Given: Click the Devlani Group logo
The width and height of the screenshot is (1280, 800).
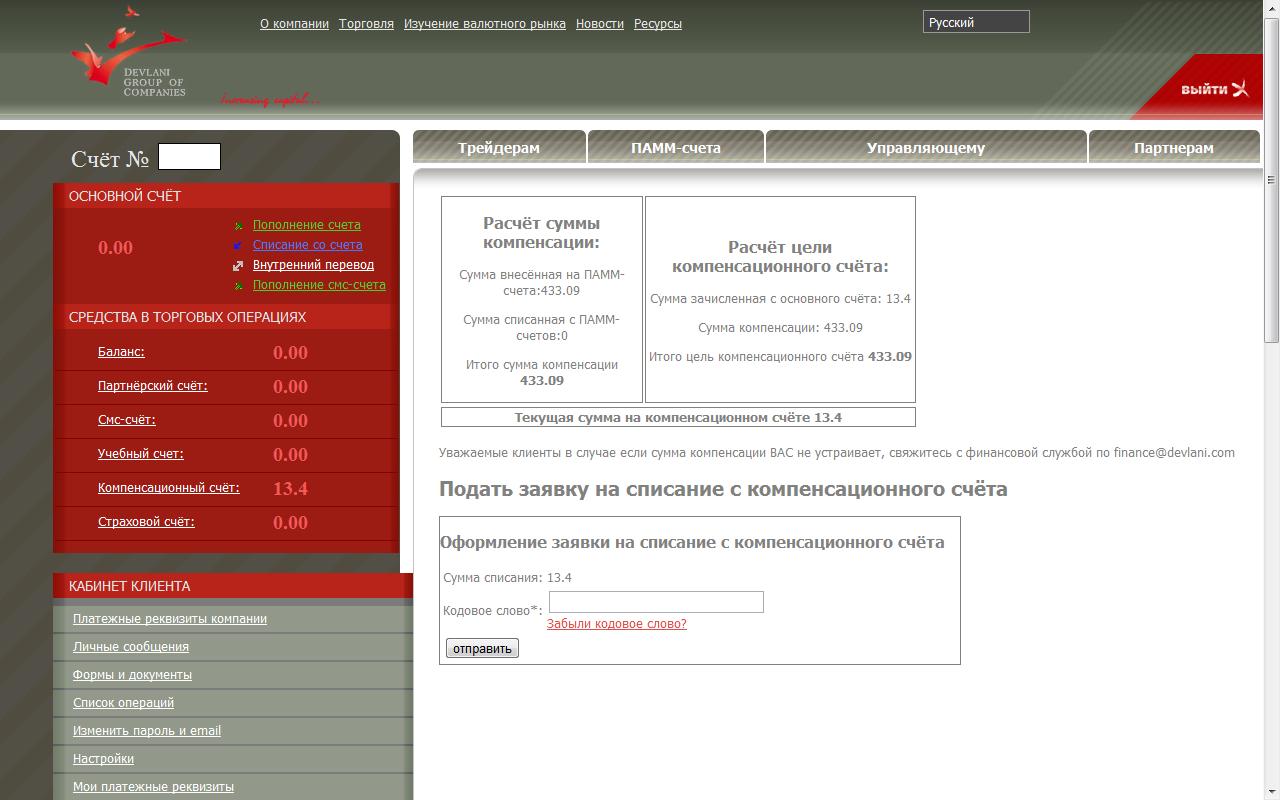Looking at the screenshot, I should [x=130, y=55].
